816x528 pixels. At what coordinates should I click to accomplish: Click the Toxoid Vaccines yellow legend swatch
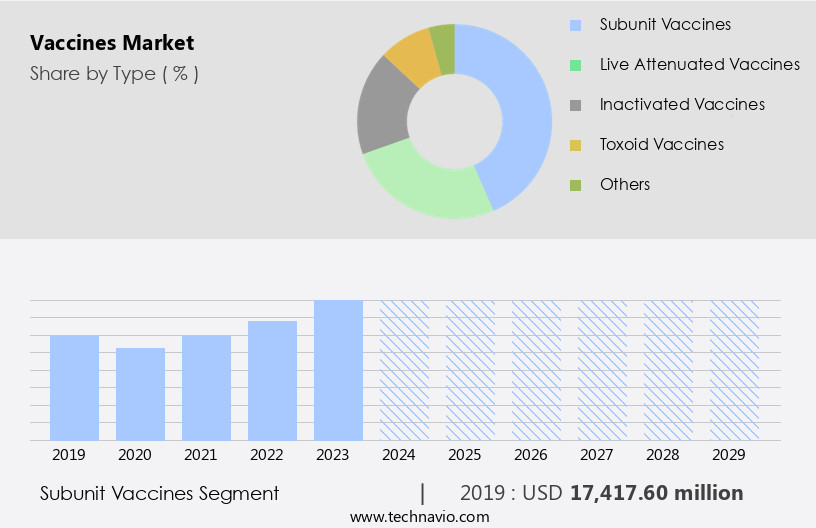tap(575, 145)
